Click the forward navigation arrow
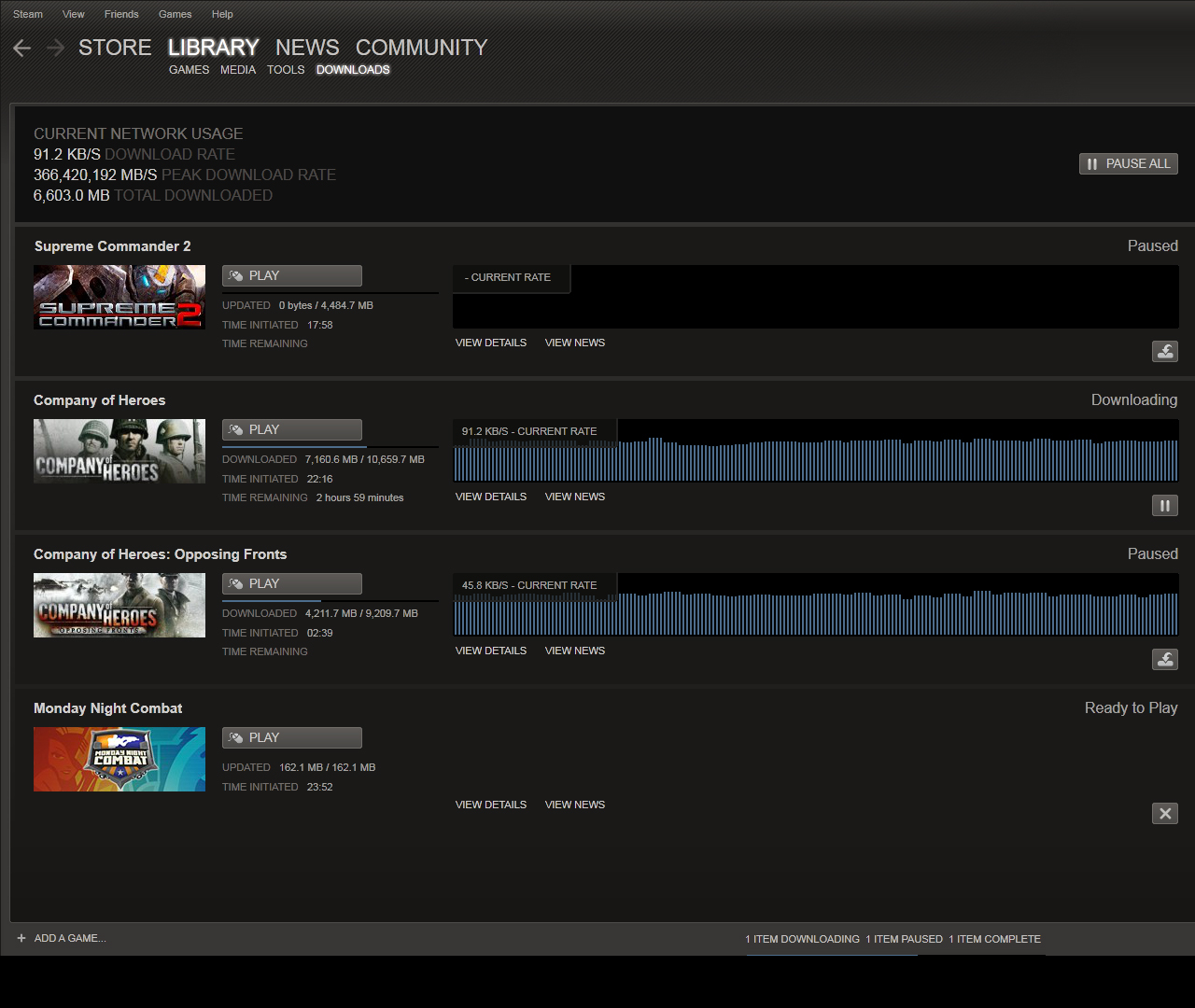 pyautogui.click(x=56, y=48)
